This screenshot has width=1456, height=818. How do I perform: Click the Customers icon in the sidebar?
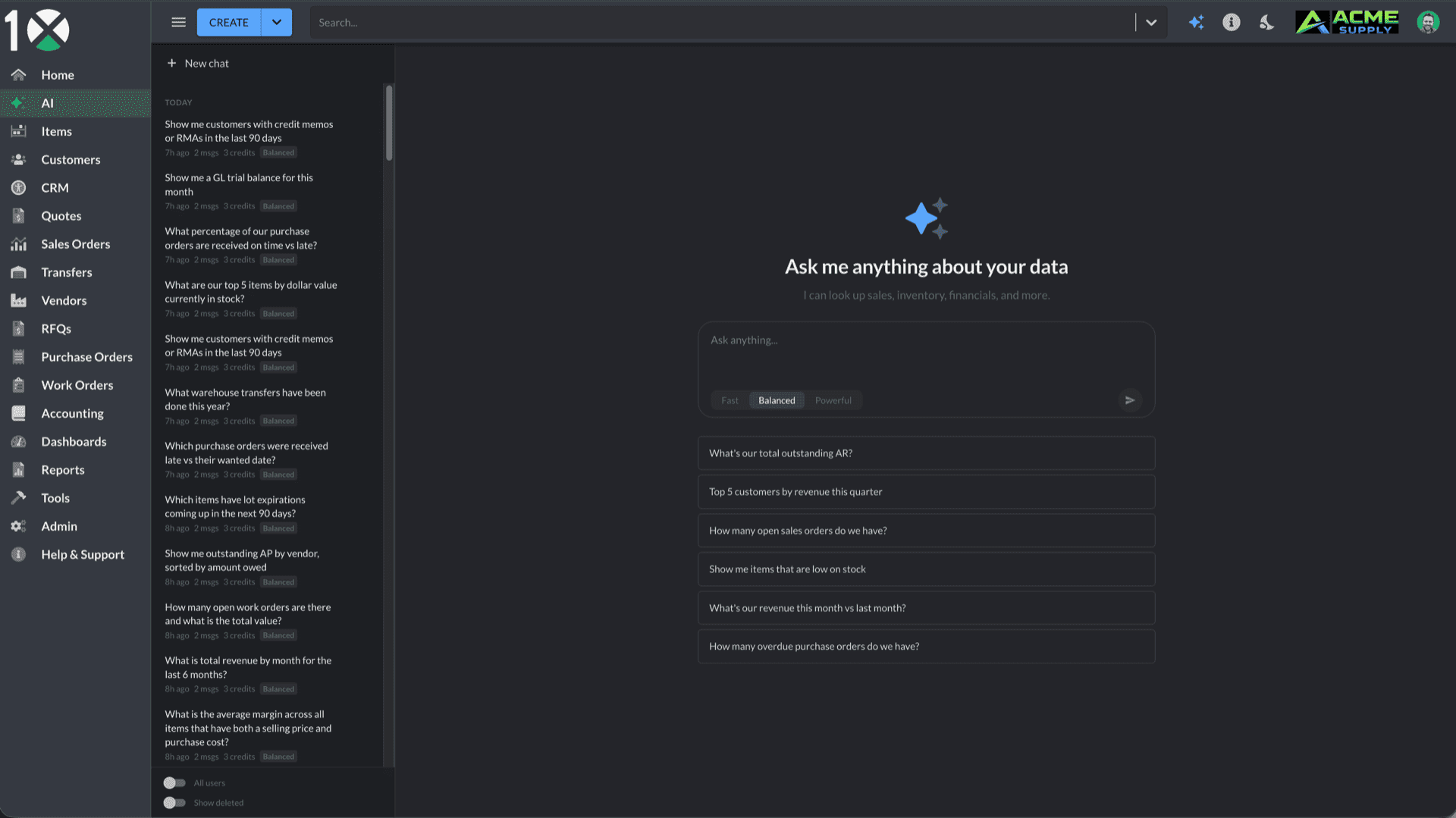coord(18,159)
